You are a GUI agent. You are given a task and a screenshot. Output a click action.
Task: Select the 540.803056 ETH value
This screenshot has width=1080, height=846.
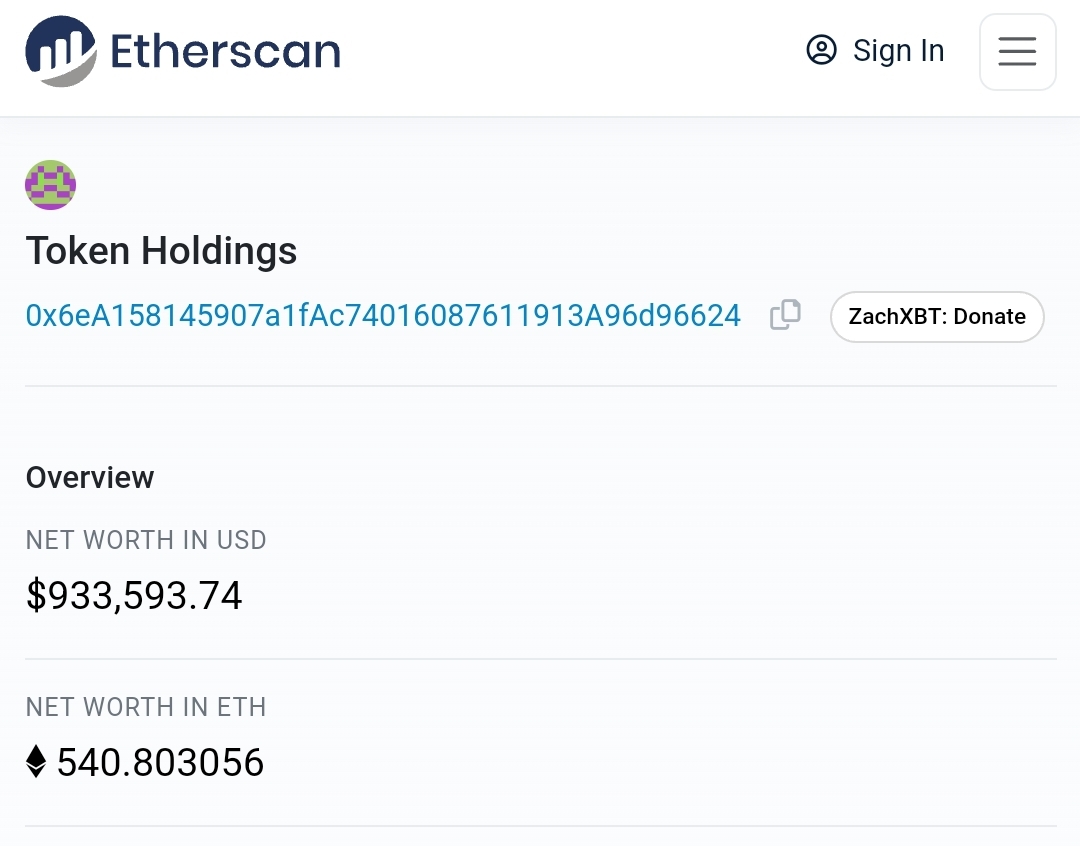click(160, 763)
